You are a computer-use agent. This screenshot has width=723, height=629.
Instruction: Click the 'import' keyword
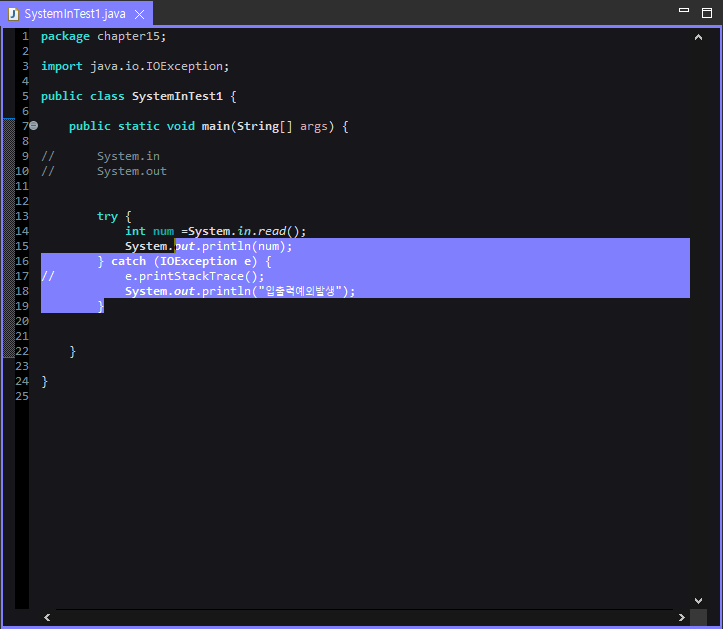pos(62,66)
